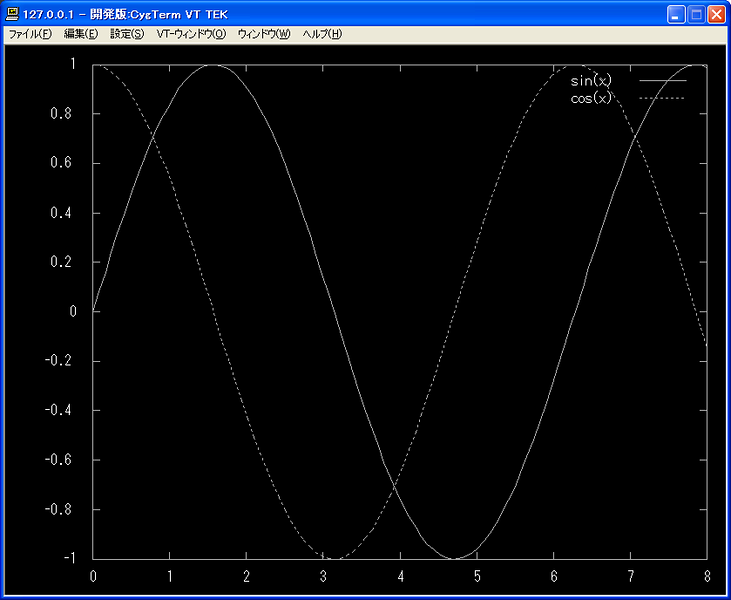
Task: Close the TEK window
Action: [x=717, y=15]
